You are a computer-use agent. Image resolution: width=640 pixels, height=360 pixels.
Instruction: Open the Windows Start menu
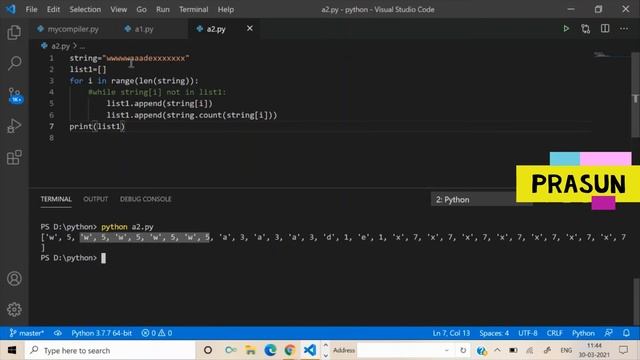coord(12,350)
